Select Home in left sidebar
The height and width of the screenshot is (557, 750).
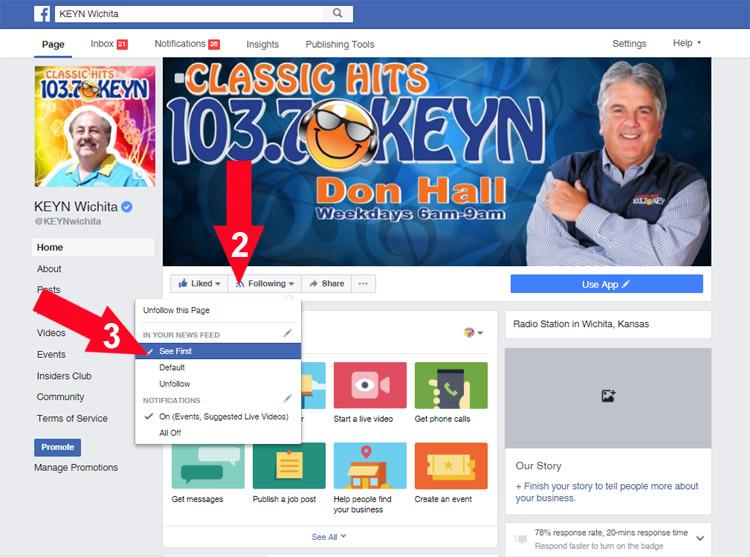tap(93, 247)
